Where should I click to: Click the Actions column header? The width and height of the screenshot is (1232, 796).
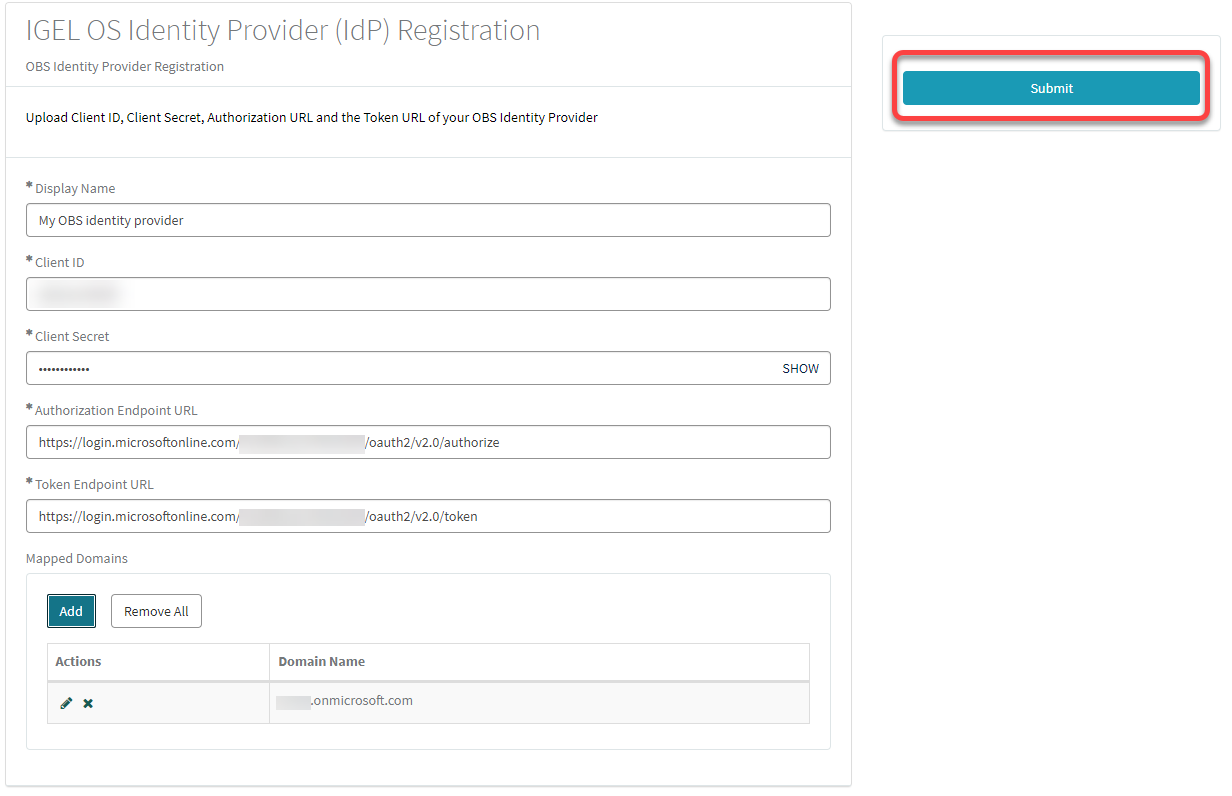coord(79,661)
